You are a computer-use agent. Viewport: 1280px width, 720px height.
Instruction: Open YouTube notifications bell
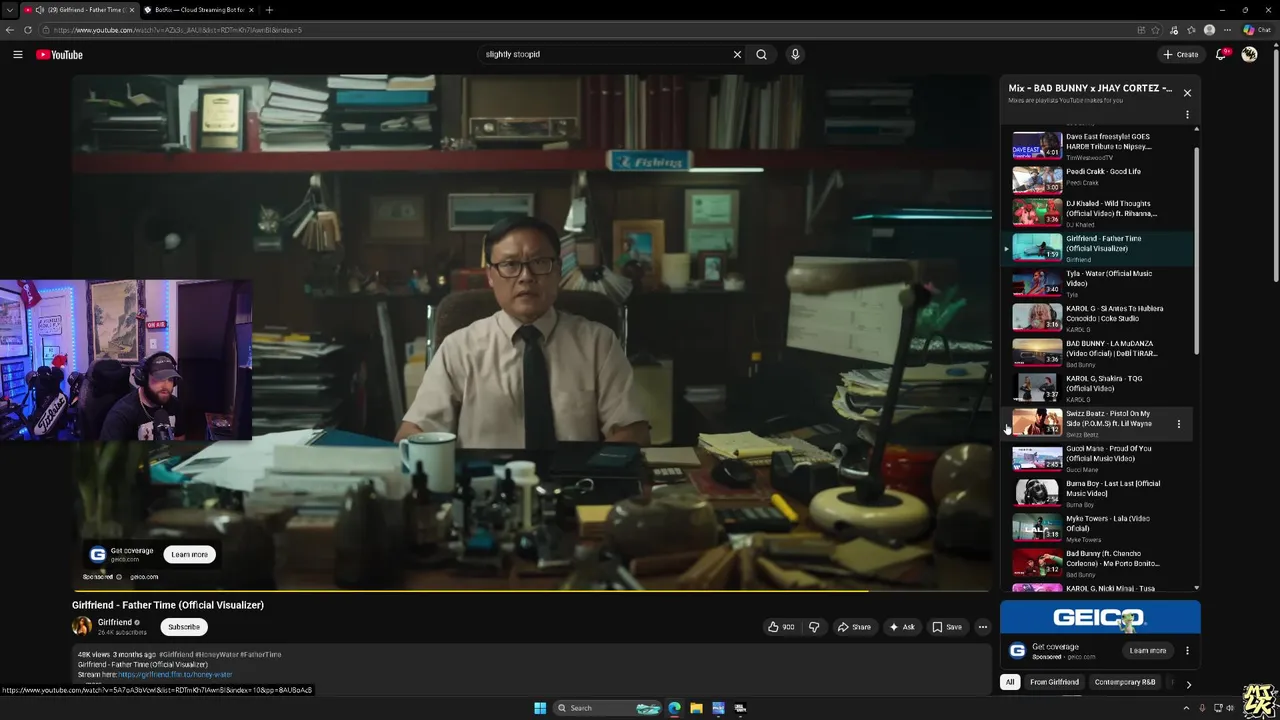pyautogui.click(x=1221, y=54)
